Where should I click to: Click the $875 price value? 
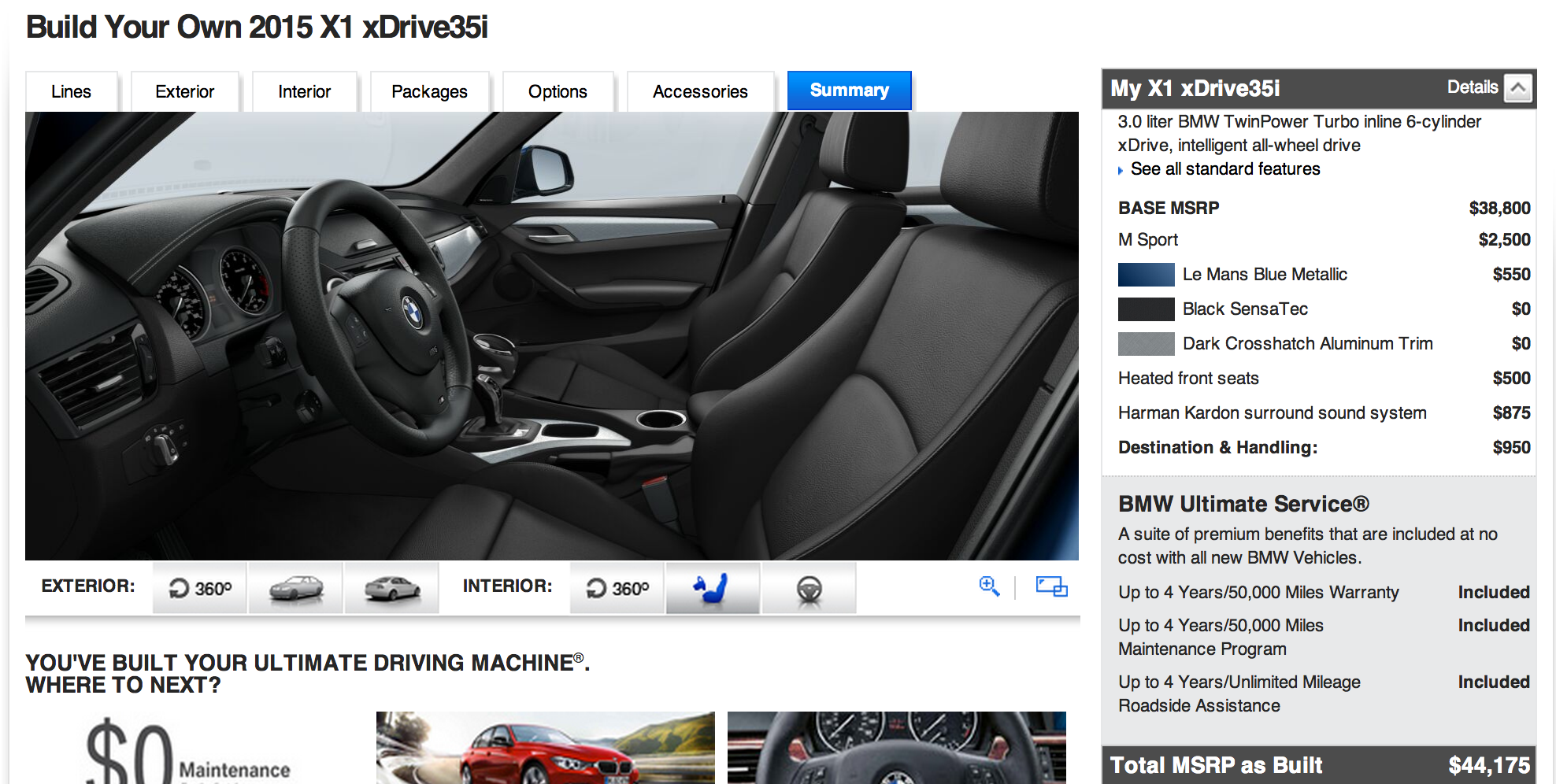1511,413
